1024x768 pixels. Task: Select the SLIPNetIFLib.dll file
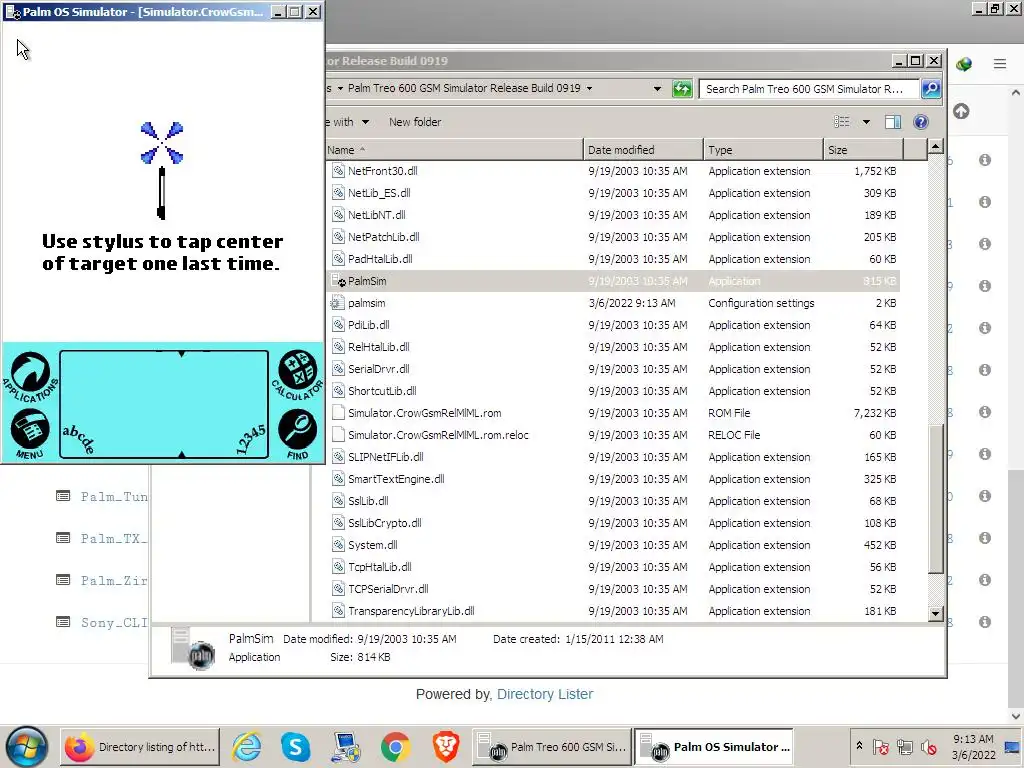point(385,457)
